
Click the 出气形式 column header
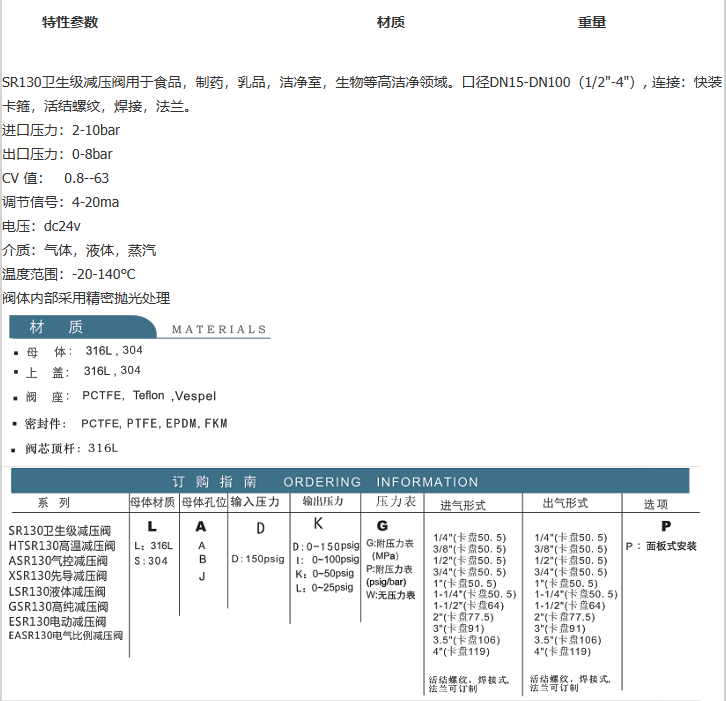[565, 503]
